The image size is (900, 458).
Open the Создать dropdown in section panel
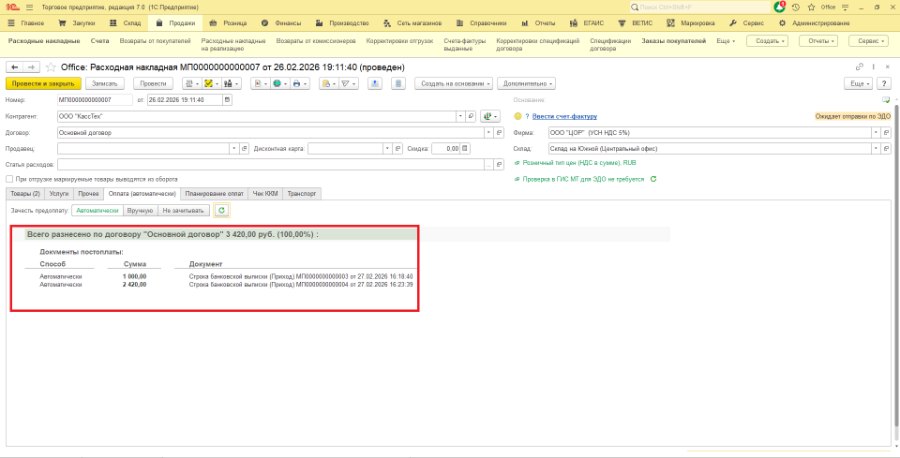point(767,41)
